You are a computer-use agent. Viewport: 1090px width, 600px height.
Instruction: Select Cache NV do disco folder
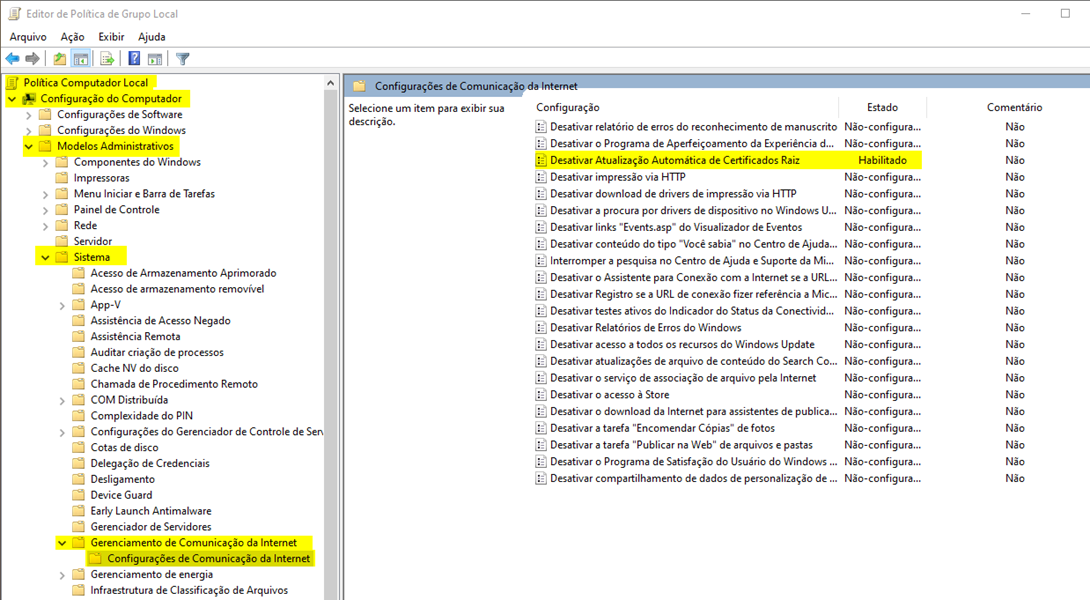tap(134, 368)
